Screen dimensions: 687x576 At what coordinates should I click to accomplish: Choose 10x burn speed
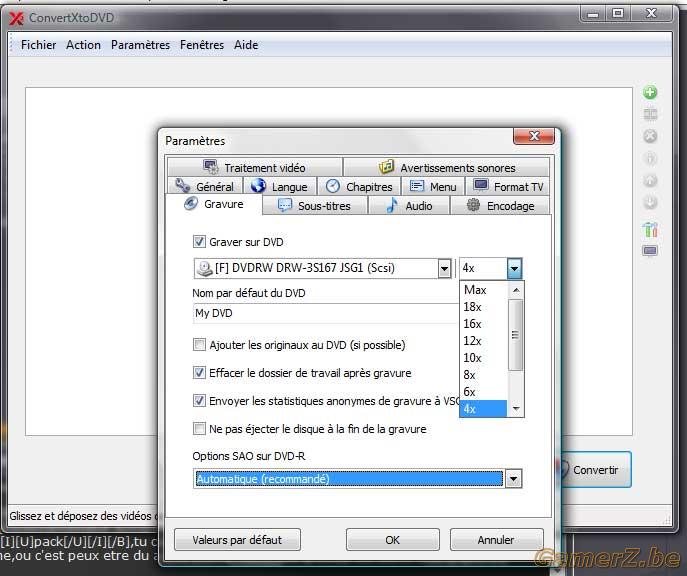click(x=483, y=358)
